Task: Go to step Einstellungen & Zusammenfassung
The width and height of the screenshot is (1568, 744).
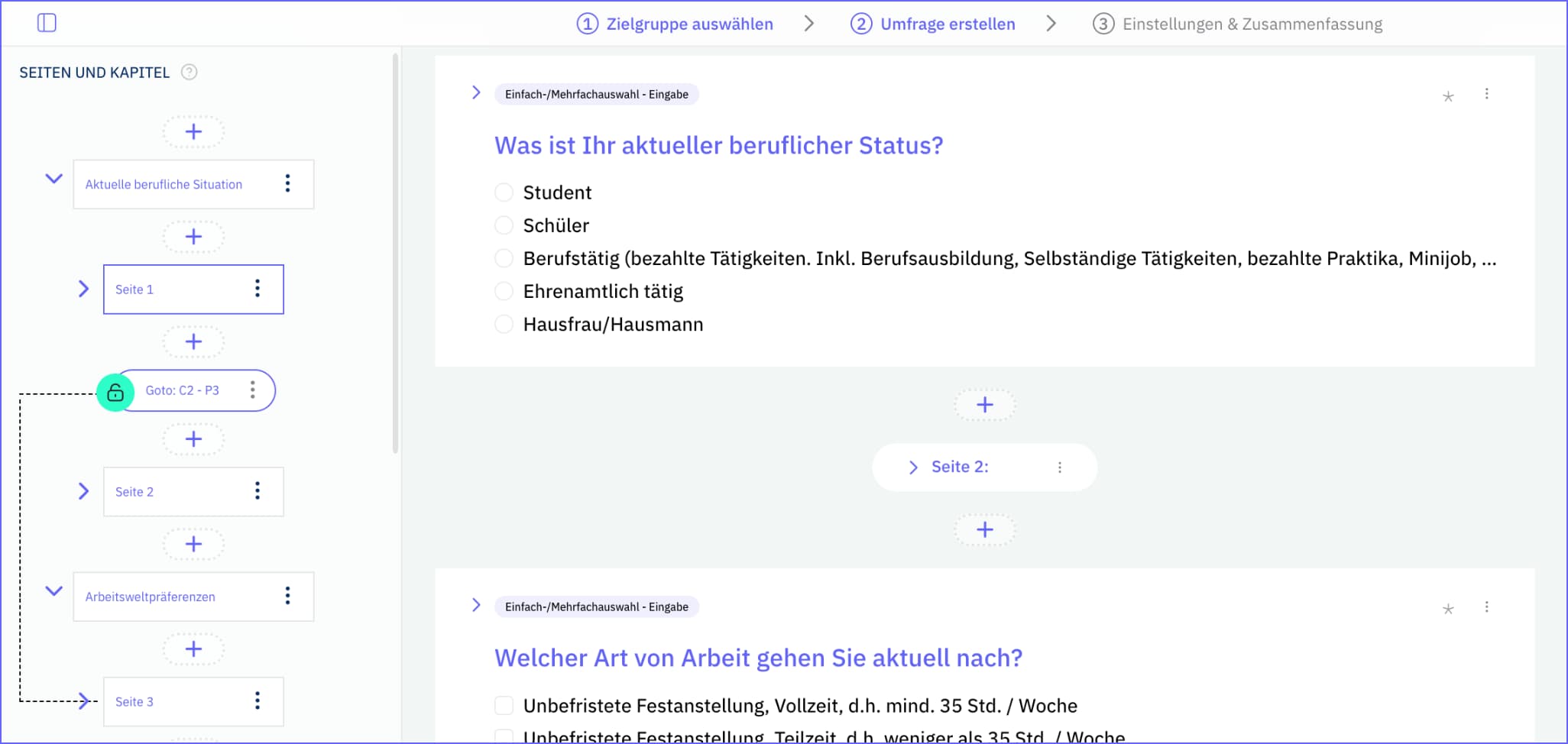Action: [x=1237, y=24]
